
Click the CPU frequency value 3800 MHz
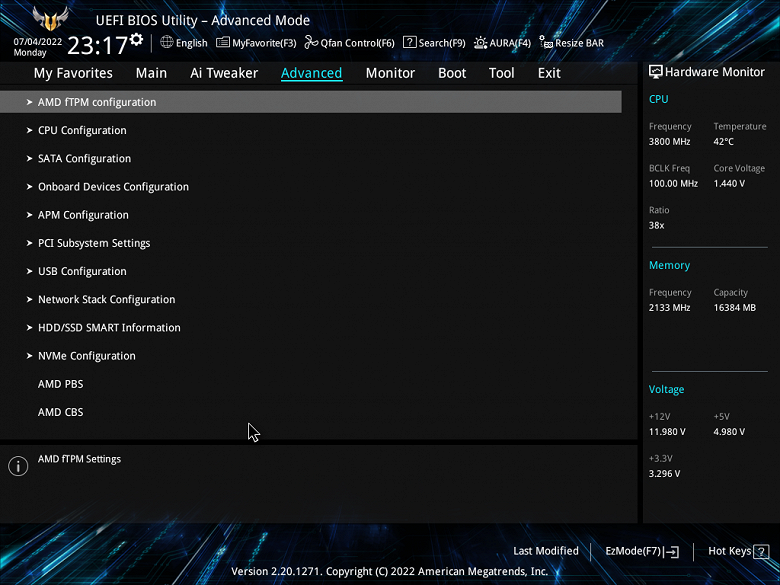670,142
